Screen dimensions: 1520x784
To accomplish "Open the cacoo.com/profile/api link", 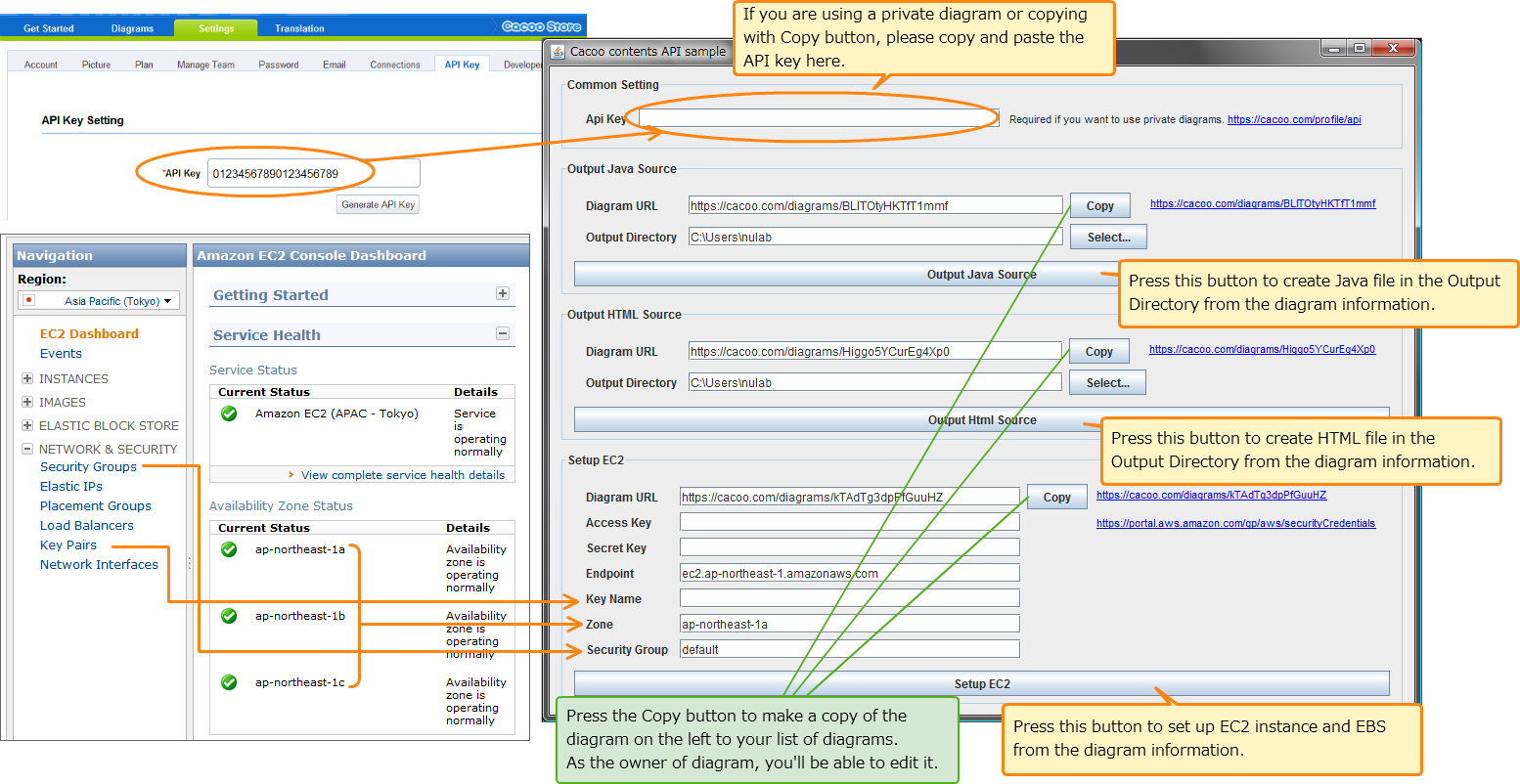I will [x=1294, y=118].
